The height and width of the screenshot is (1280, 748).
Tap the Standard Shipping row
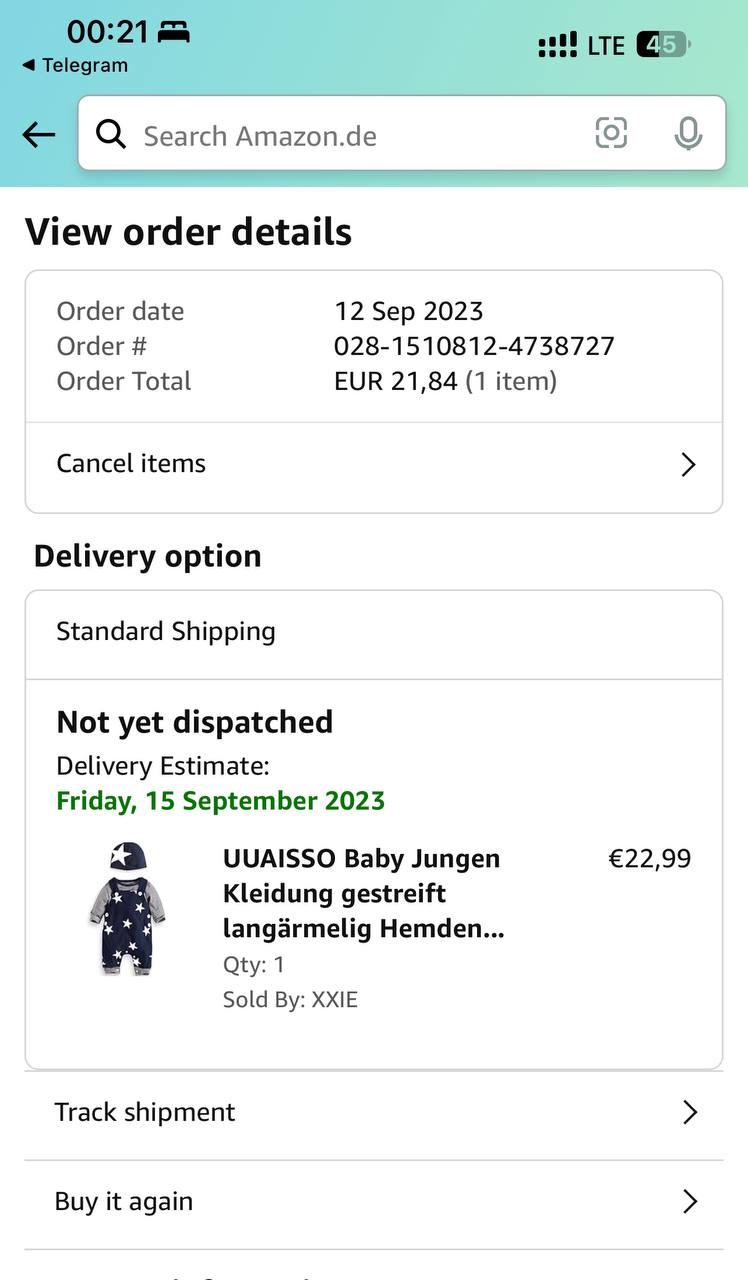tap(166, 632)
